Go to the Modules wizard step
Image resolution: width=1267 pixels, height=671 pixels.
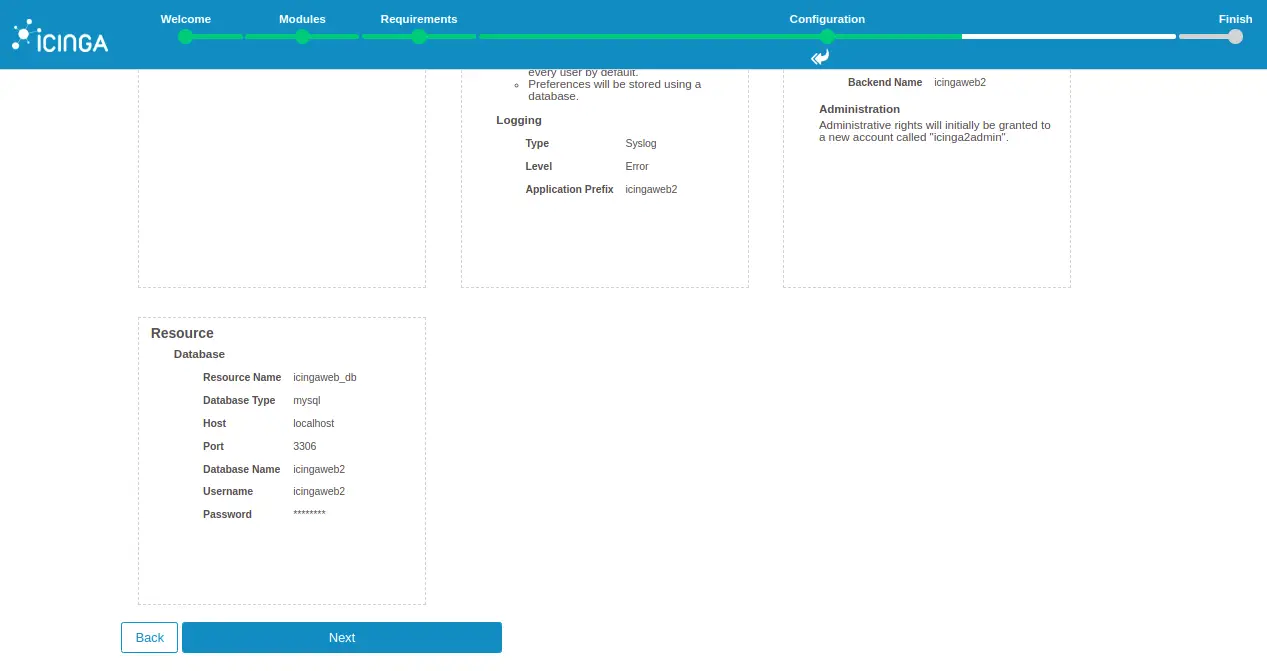(302, 19)
